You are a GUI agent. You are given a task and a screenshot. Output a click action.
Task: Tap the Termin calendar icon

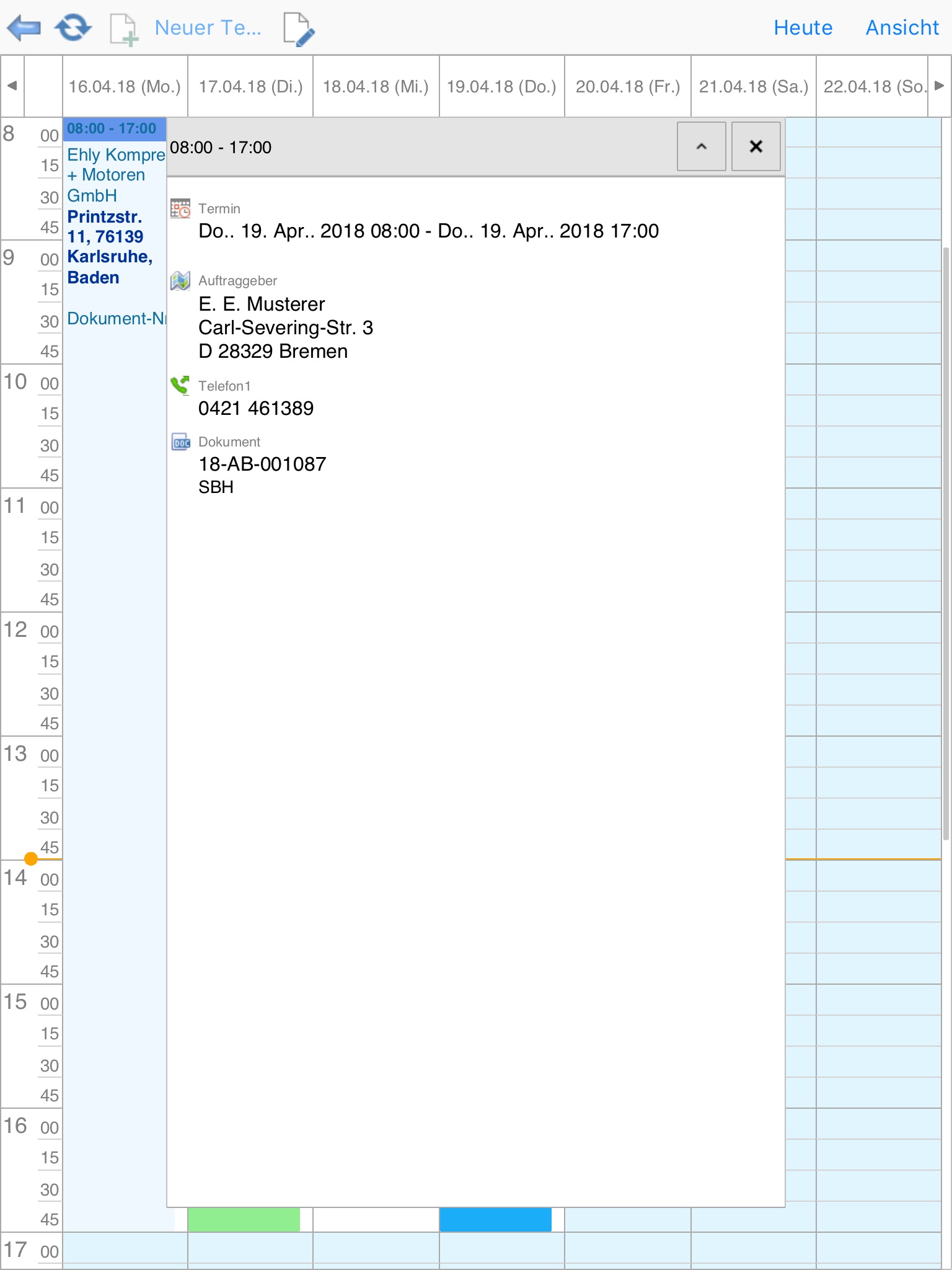tap(180, 208)
